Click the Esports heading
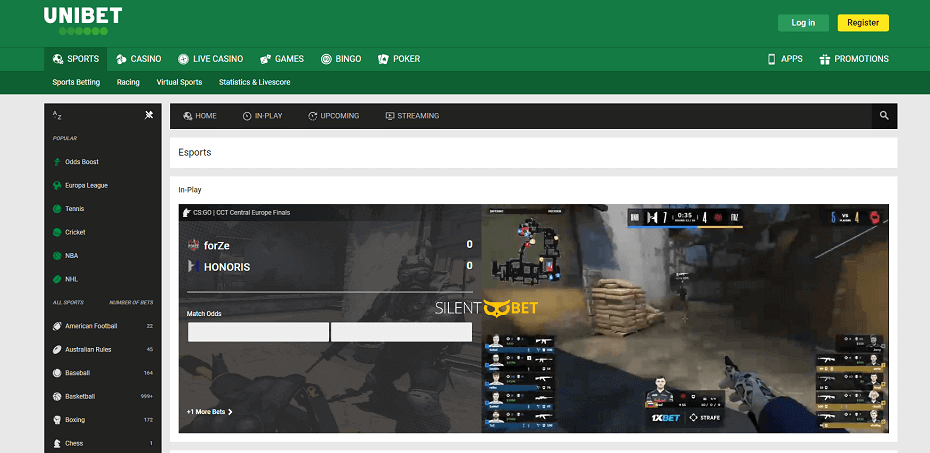This screenshot has width=930, height=453. point(195,152)
